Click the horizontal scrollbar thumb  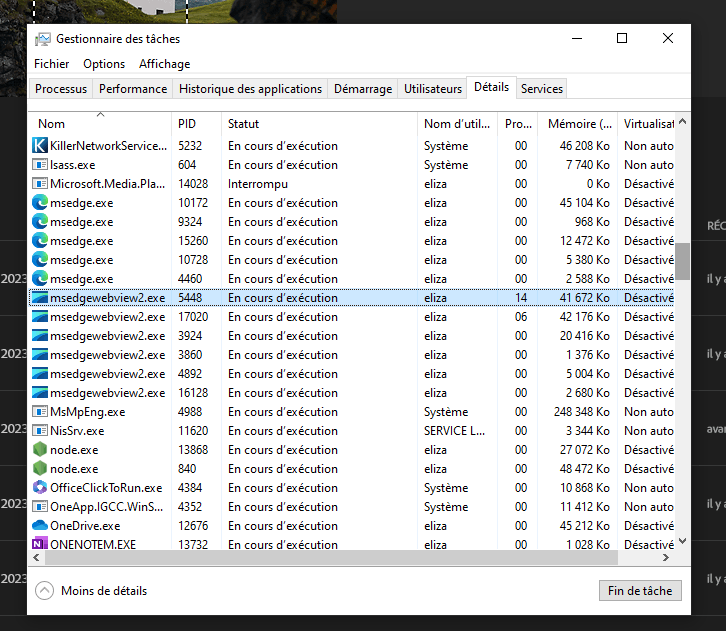click(331, 557)
